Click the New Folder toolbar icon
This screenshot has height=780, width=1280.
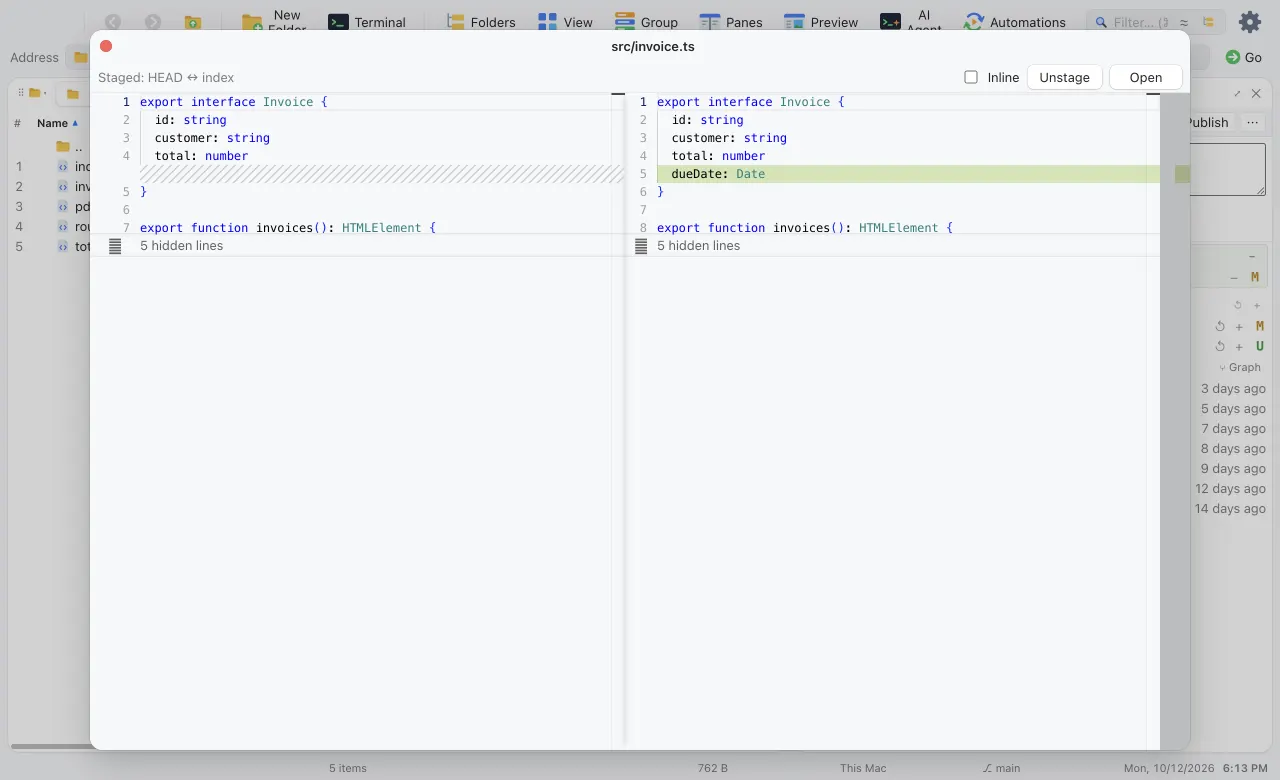point(273,22)
